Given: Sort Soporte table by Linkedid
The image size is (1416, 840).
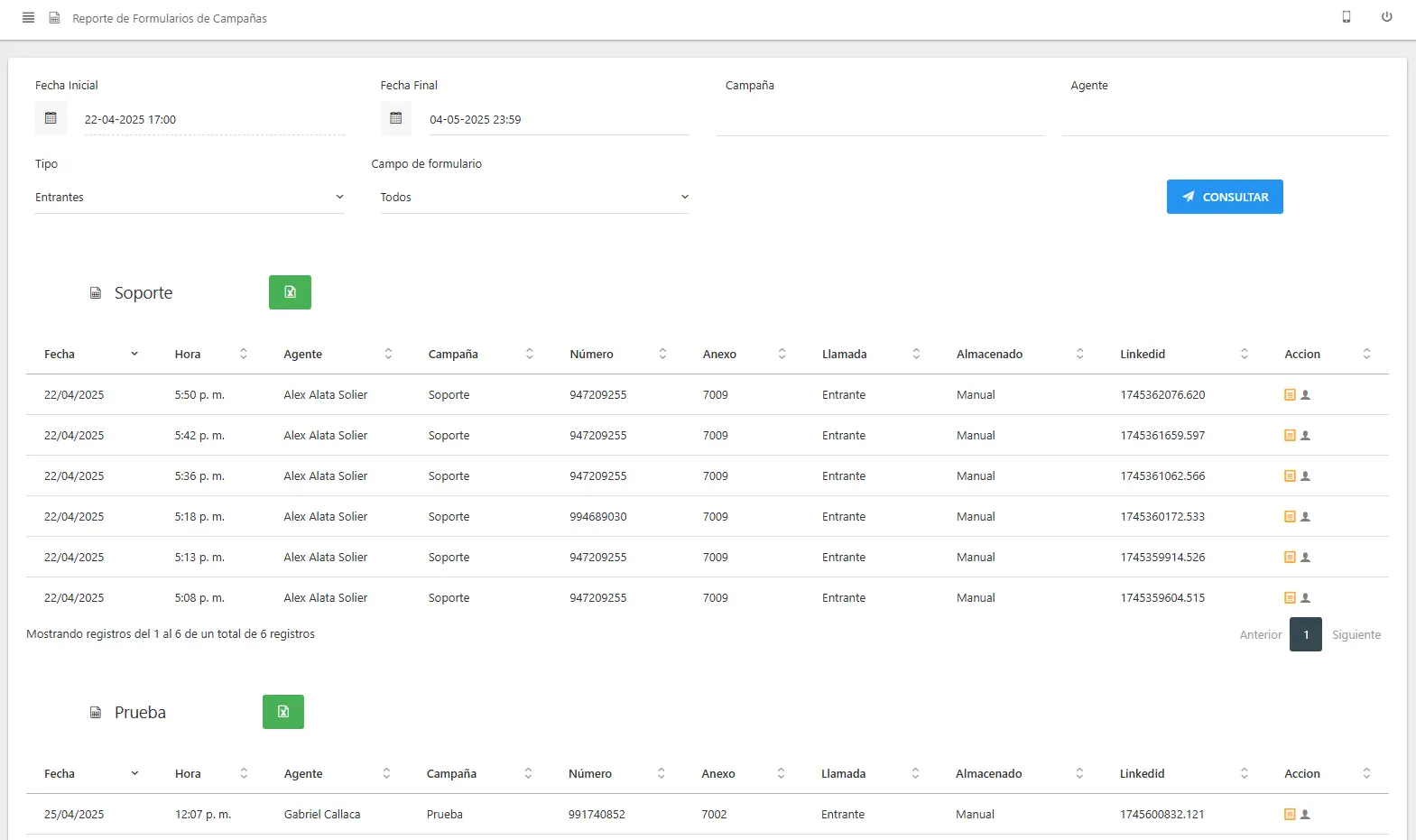Looking at the screenshot, I should tap(1184, 354).
